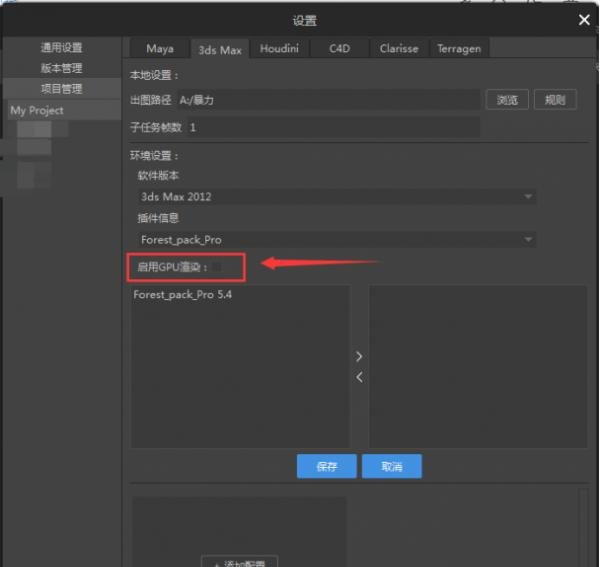This screenshot has height=567, width=600.
Task: Enable the 启用GPU渲染 checkbox
Action: [x=217, y=267]
